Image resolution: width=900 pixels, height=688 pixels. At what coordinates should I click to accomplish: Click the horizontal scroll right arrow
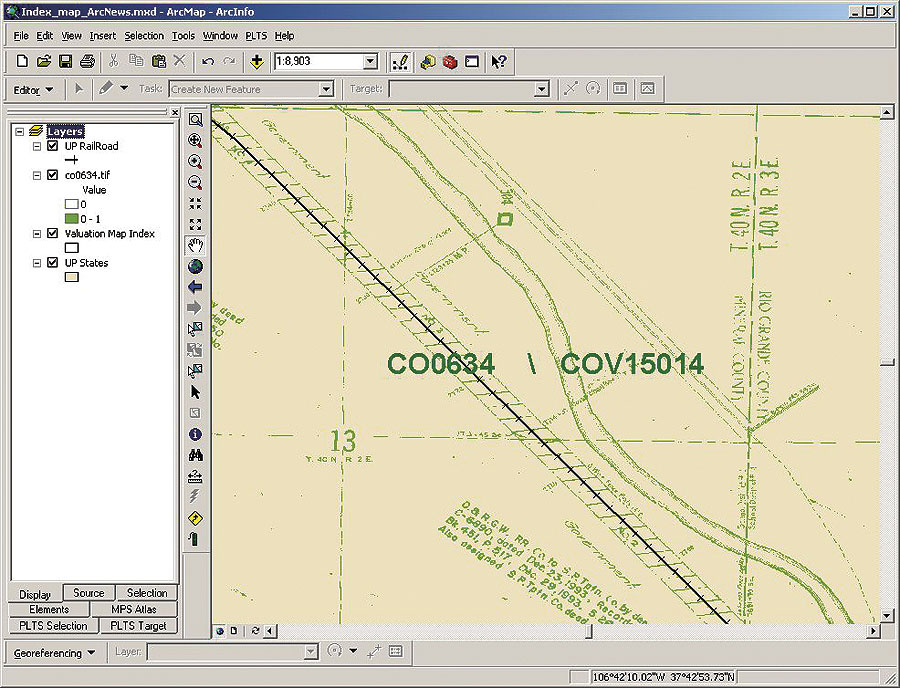[x=873, y=631]
